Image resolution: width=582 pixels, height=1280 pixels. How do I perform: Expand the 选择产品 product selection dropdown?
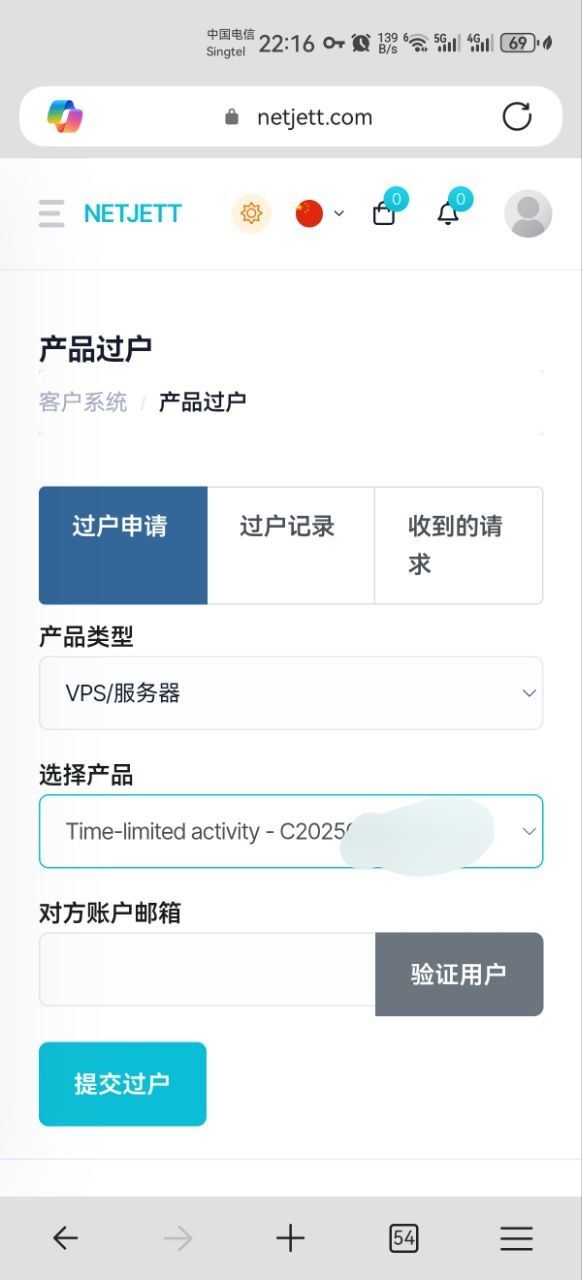(x=291, y=831)
